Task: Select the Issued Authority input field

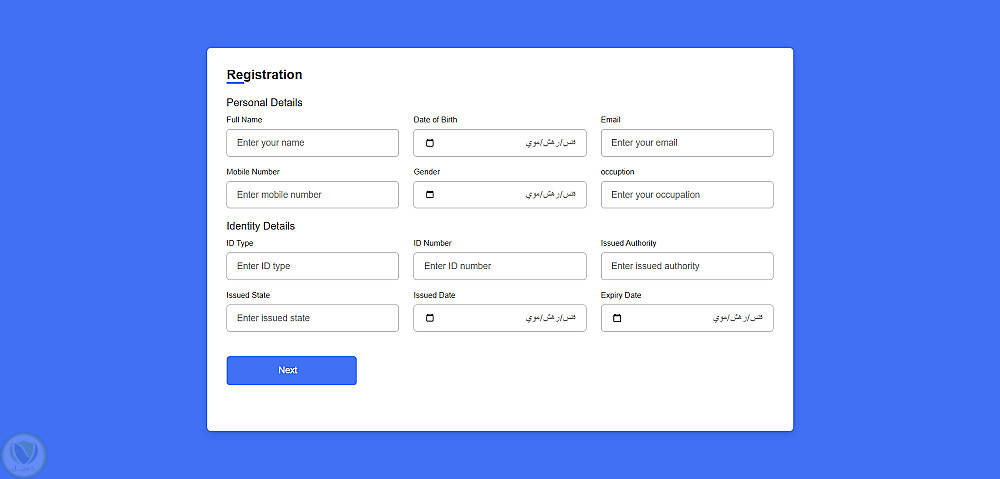Action: pyautogui.click(x=687, y=266)
